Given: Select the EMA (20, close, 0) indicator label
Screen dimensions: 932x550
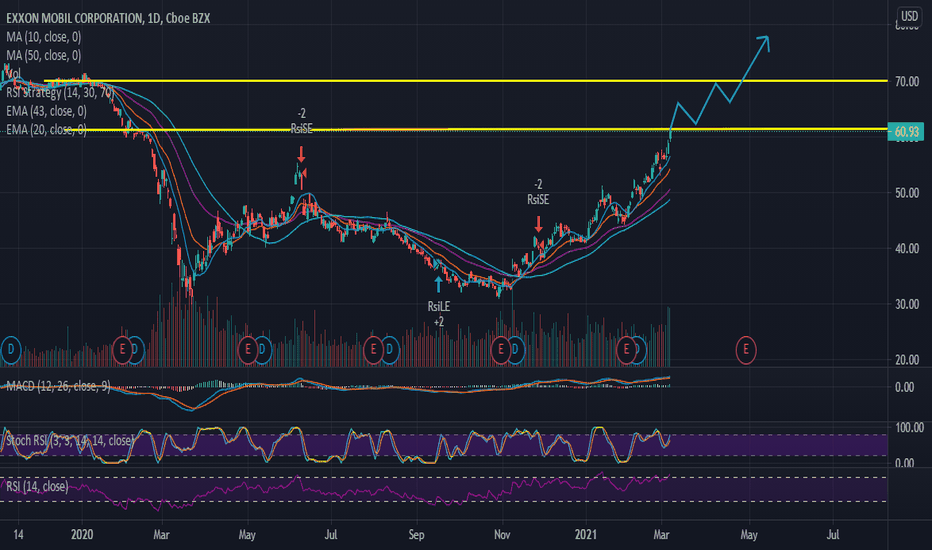Looking at the screenshot, I should pos(46,130).
